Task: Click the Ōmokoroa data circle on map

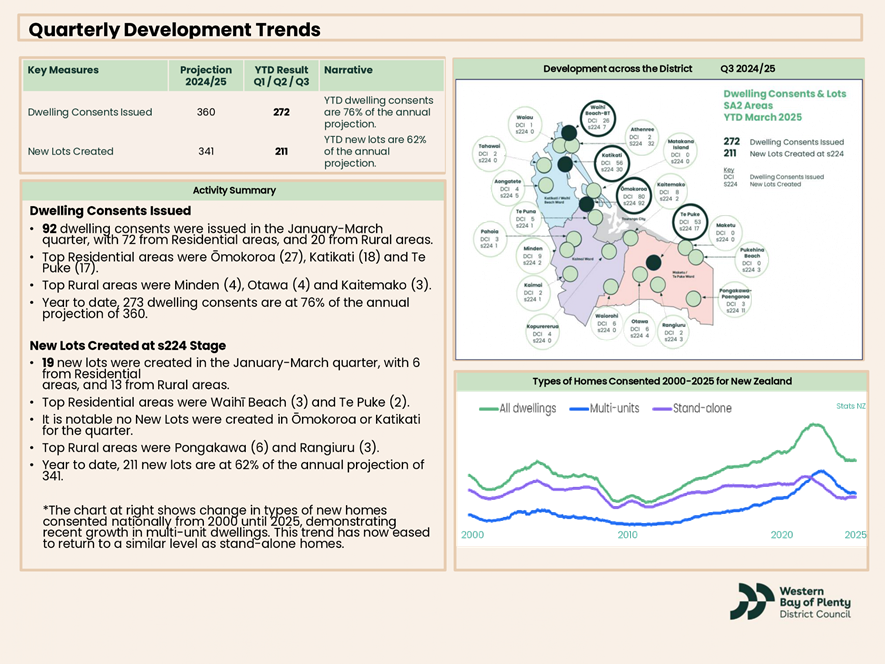Action: [632, 198]
